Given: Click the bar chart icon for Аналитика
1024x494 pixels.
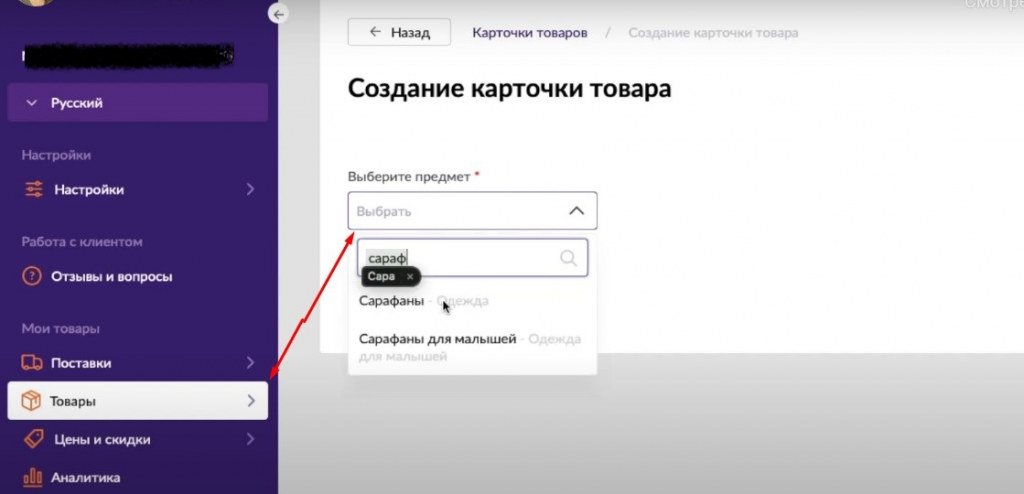Looking at the screenshot, I should click(33, 477).
